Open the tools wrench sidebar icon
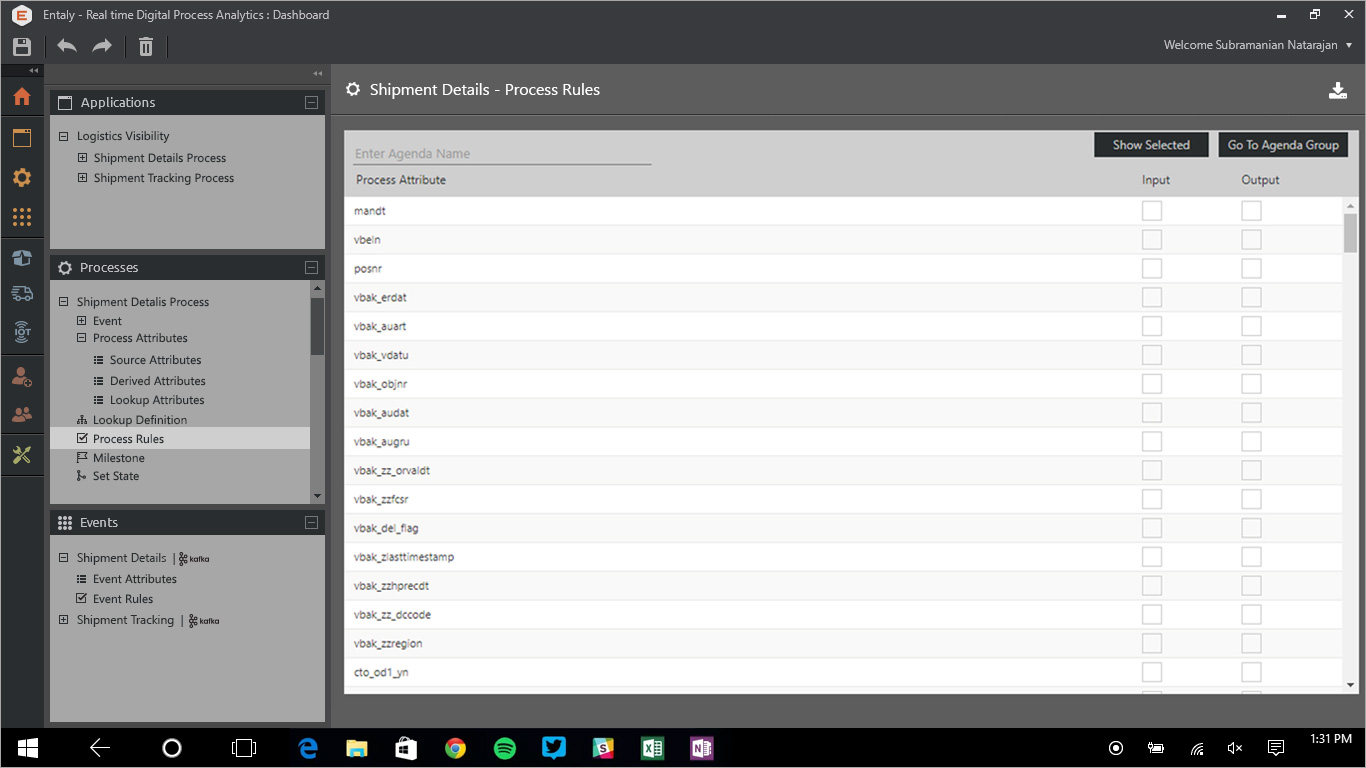The height and width of the screenshot is (768, 1366). point(22,455)
